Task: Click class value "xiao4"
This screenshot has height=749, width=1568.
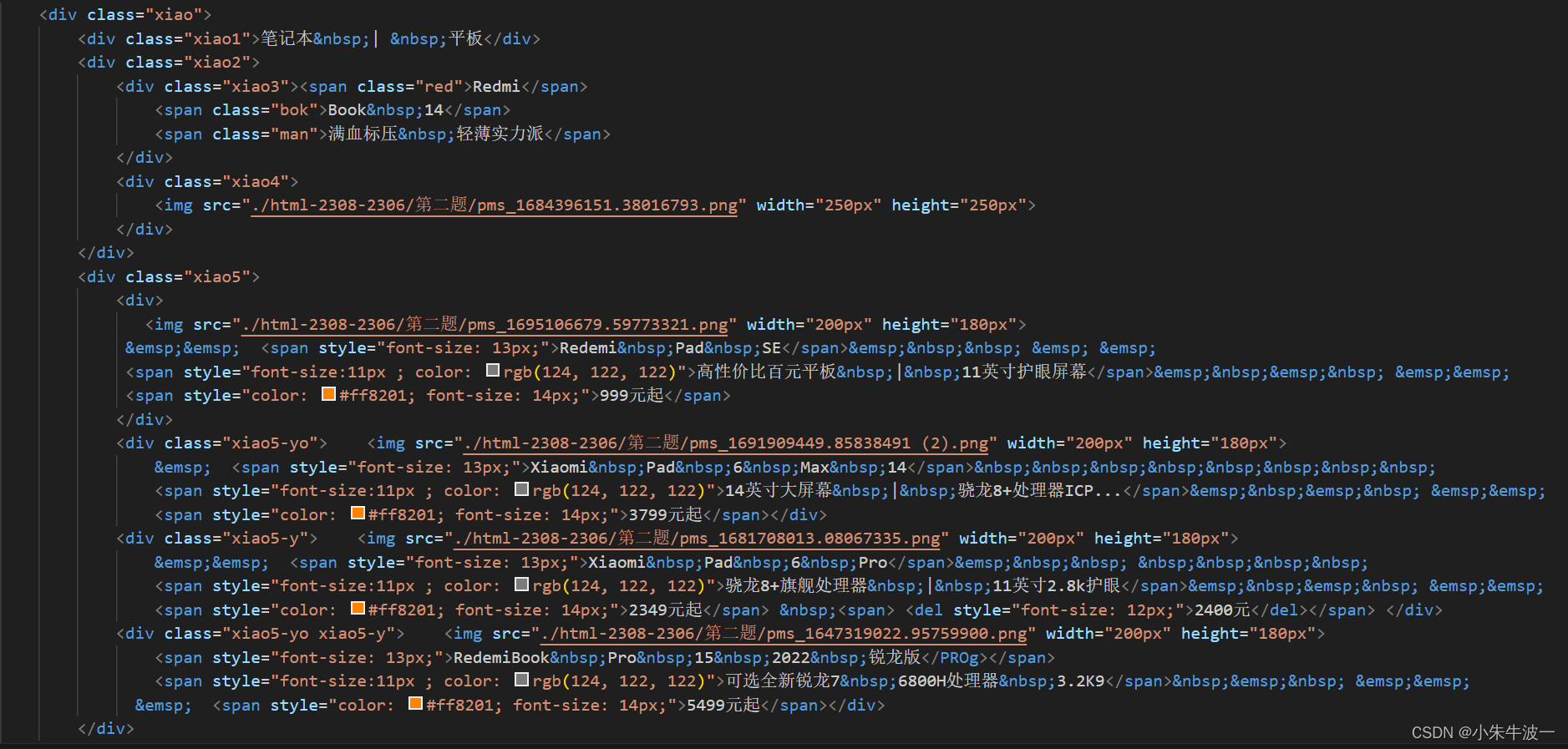Action: click(256, 182)
